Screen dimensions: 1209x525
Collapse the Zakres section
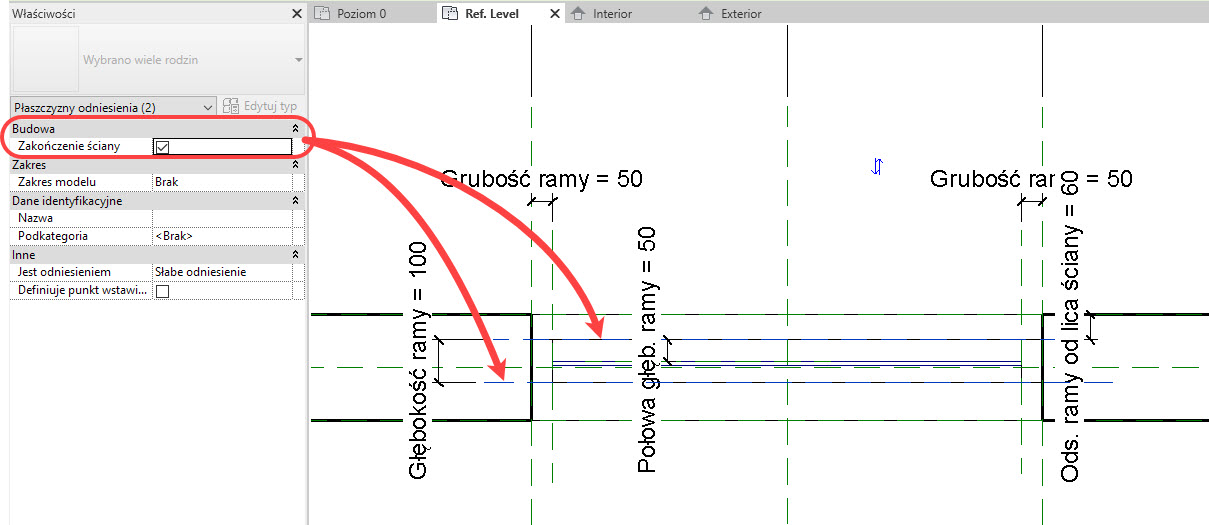click(x=294, y=165)
